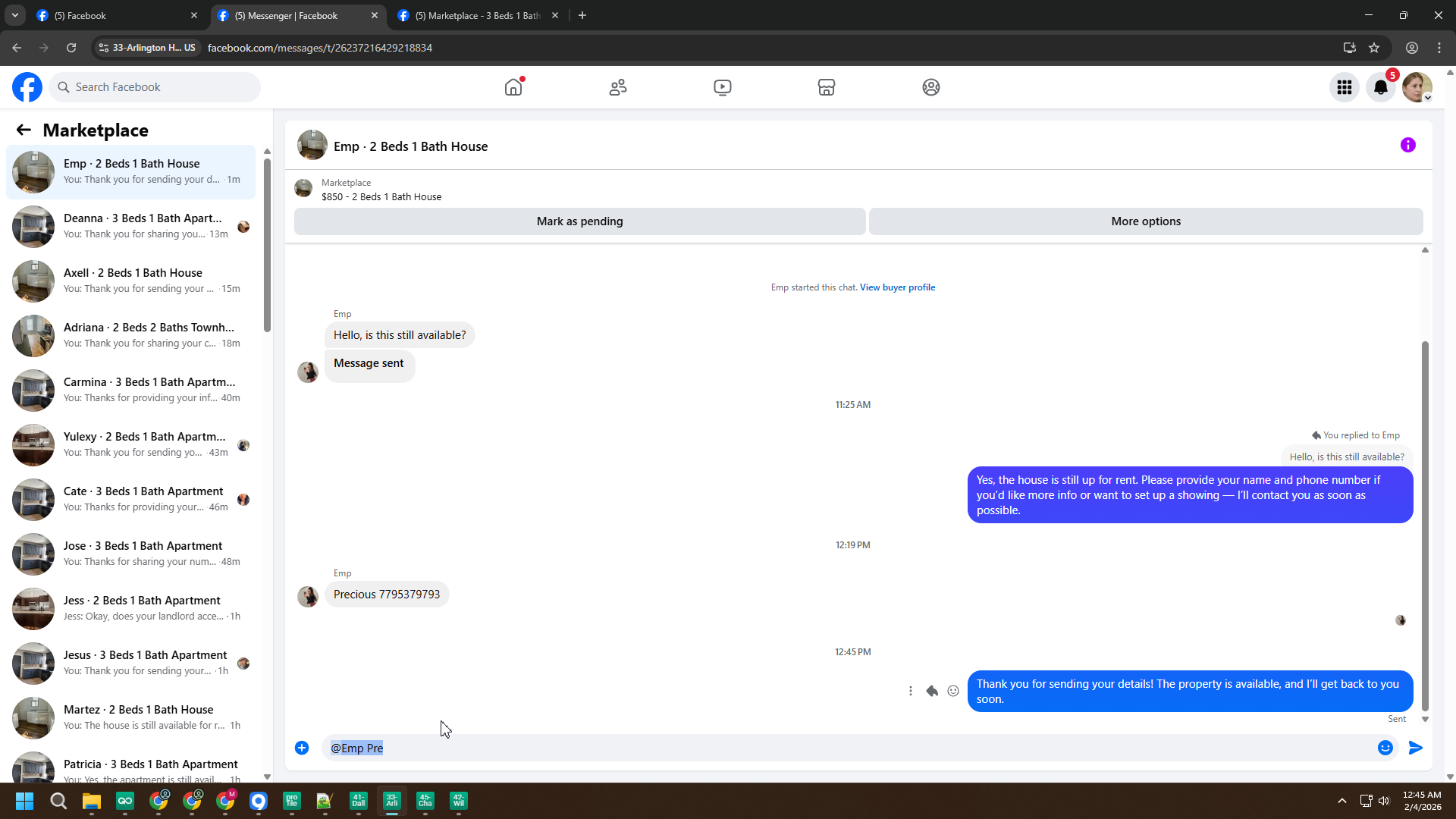Open the Watch video icon
Image resolution: width=1456 pixels, height=819 pixels.
[723, 87]
